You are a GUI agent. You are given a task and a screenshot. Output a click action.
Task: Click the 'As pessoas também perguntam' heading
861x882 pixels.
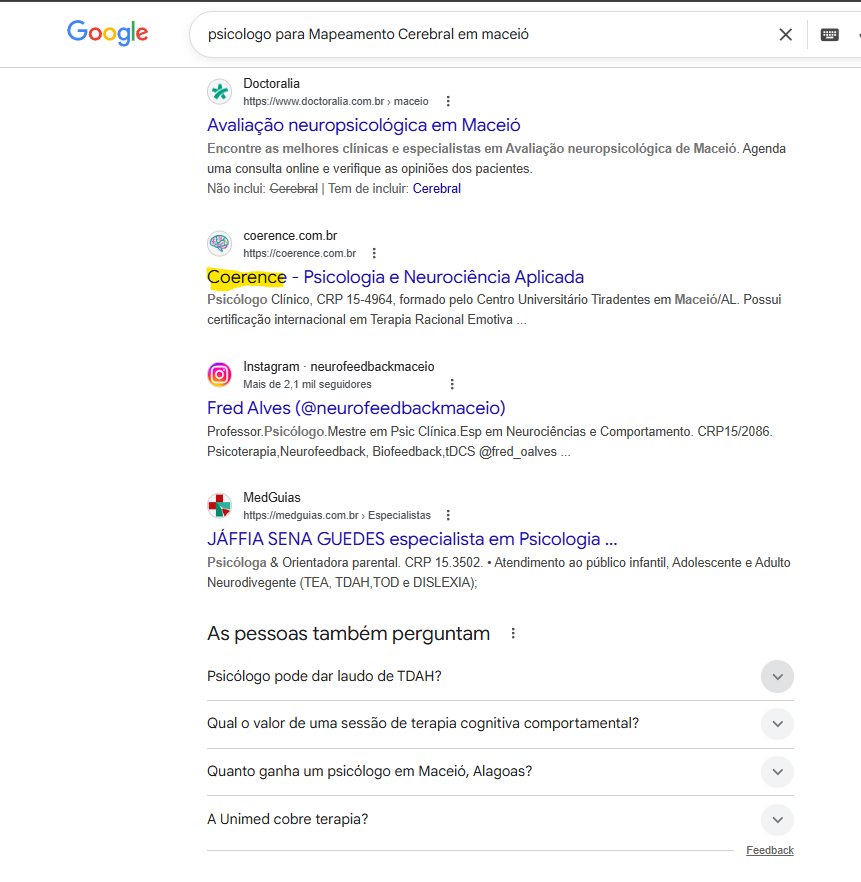coord(348,633)
